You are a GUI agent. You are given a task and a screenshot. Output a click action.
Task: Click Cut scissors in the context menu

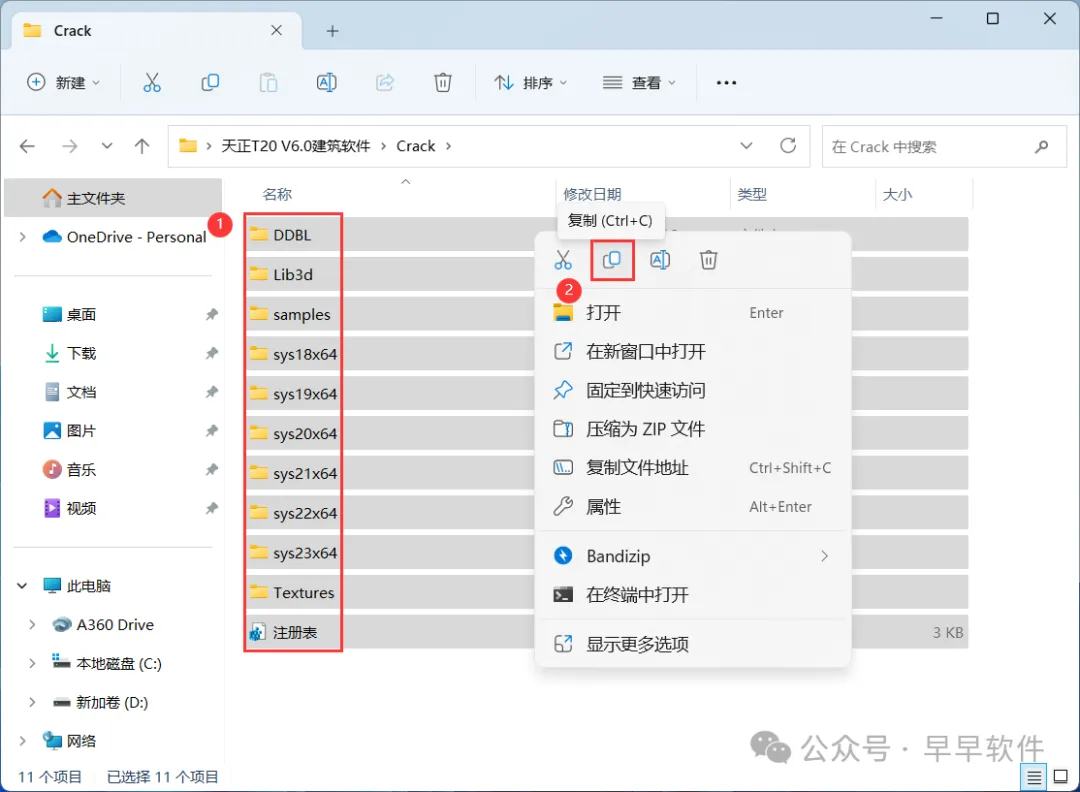(563, 260)
